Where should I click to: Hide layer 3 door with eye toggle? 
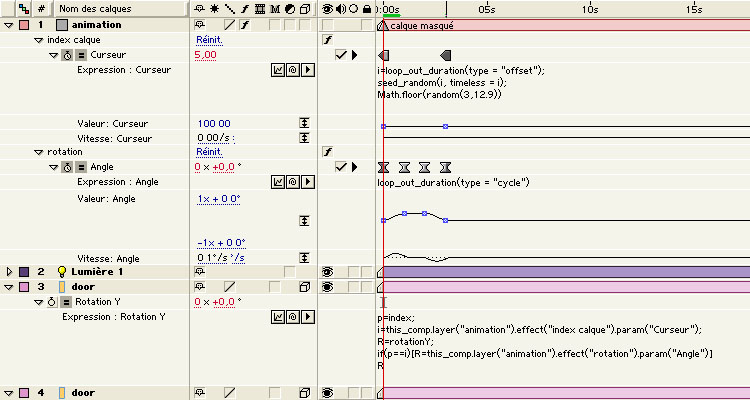coord(328,287)
